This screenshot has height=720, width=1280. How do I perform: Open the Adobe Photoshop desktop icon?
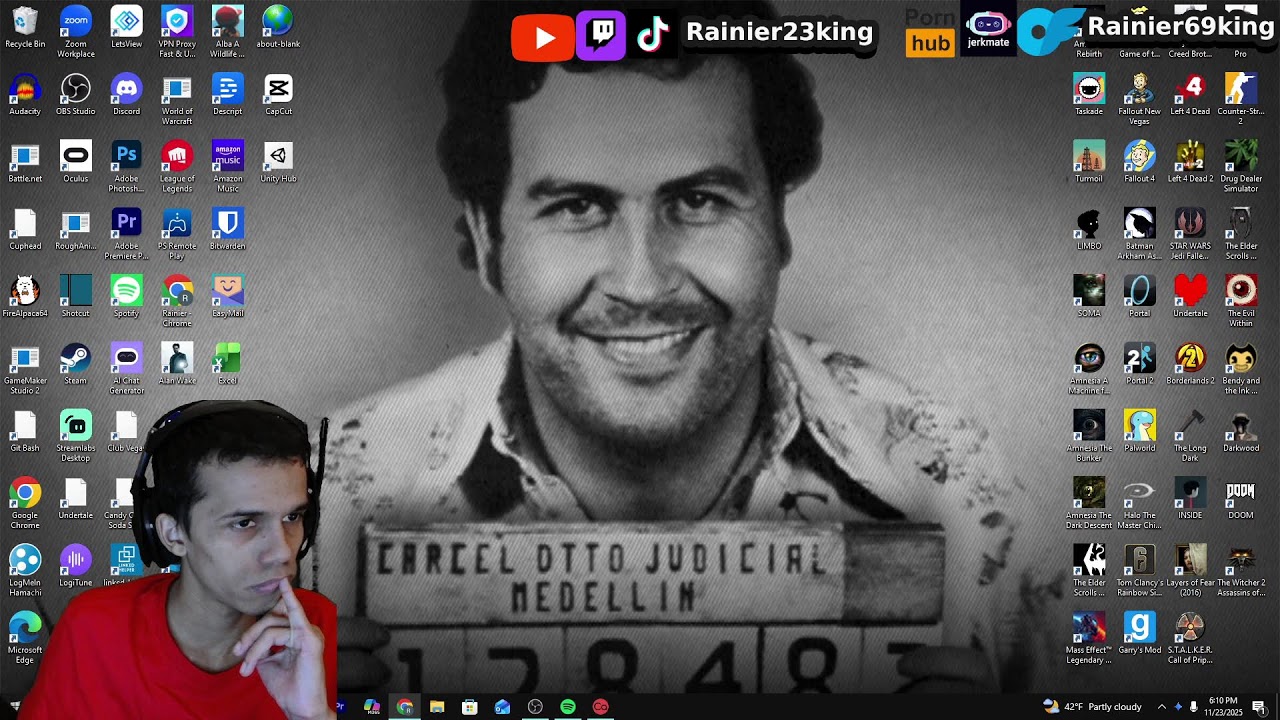(x=126, y=166)
